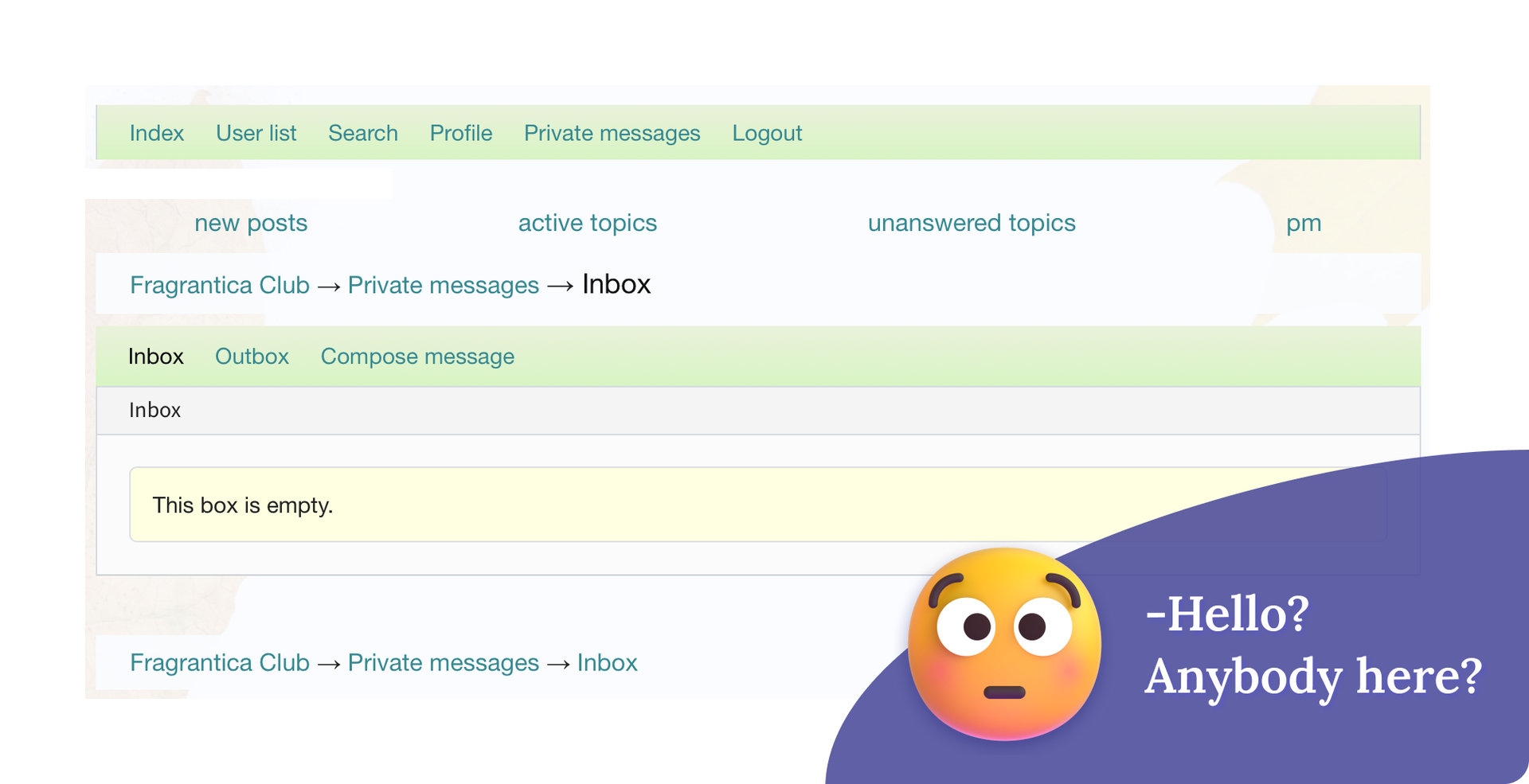1529x784 pixels.
Task: Switch to the Outbox tab
Action: (252, 357)
